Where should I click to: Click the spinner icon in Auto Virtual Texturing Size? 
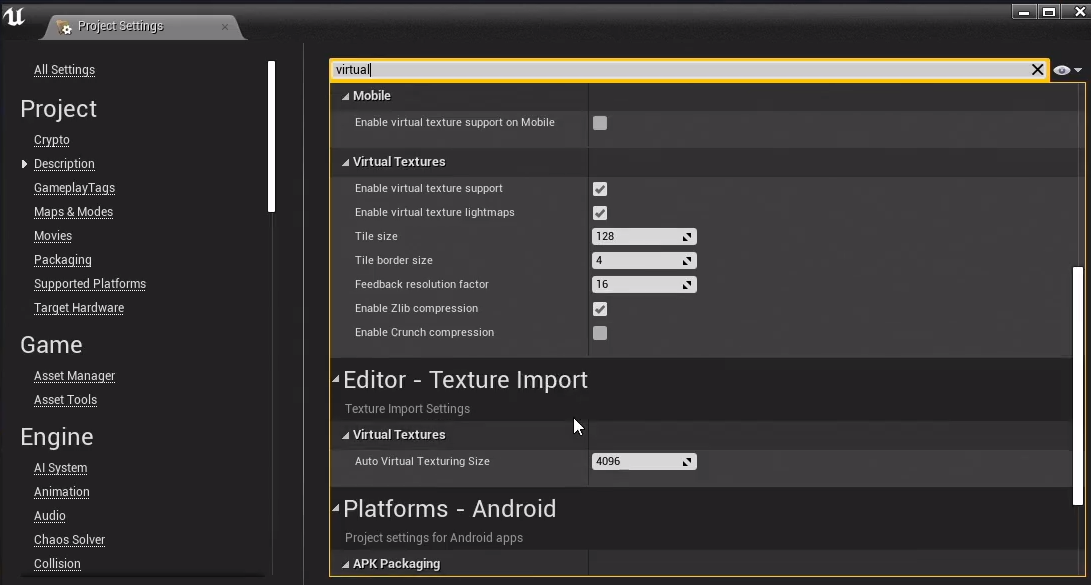click(x=688, y=461)
